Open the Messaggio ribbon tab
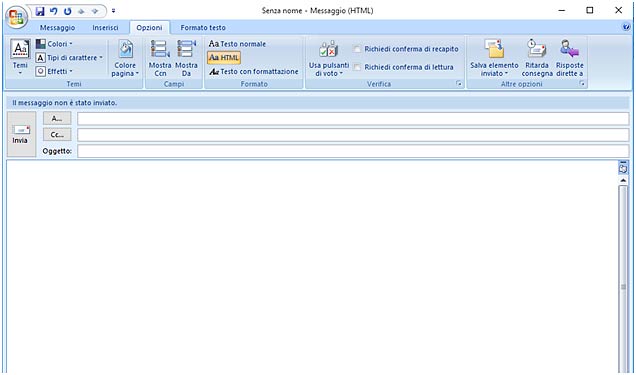636x375 pixels. (x=57, y=28)
